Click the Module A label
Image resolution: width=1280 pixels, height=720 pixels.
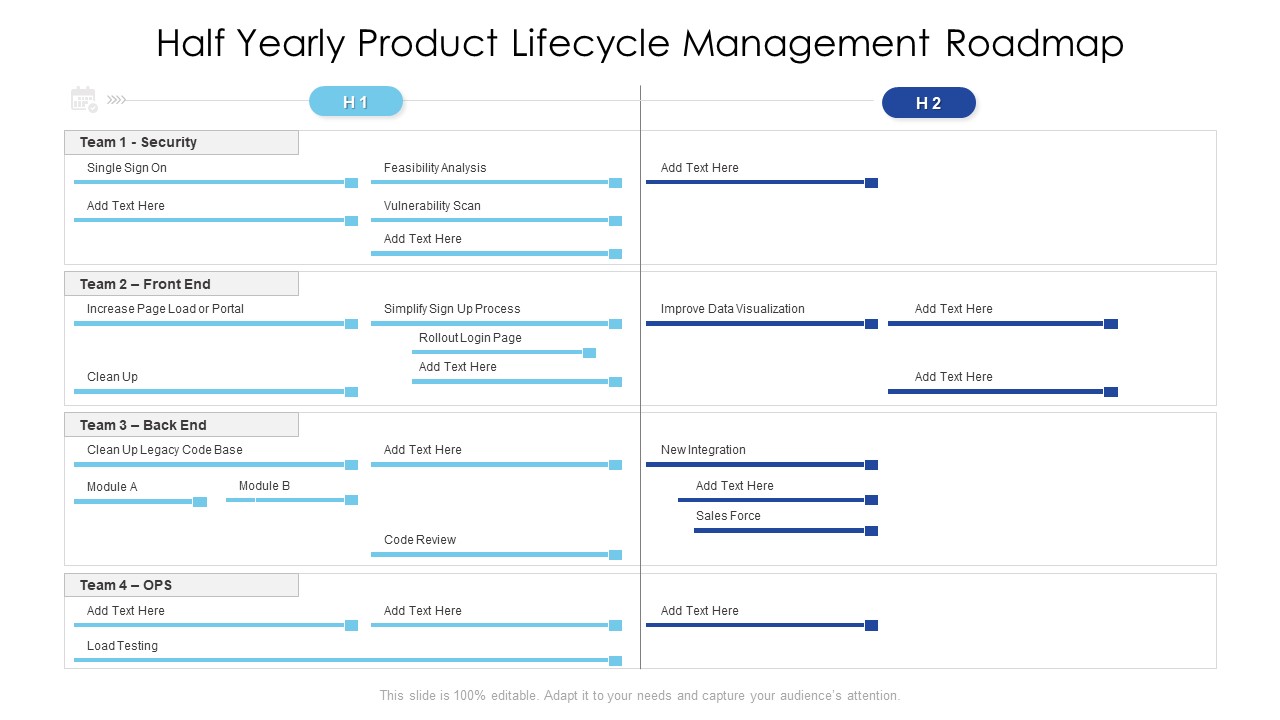[x=112, y=487]
